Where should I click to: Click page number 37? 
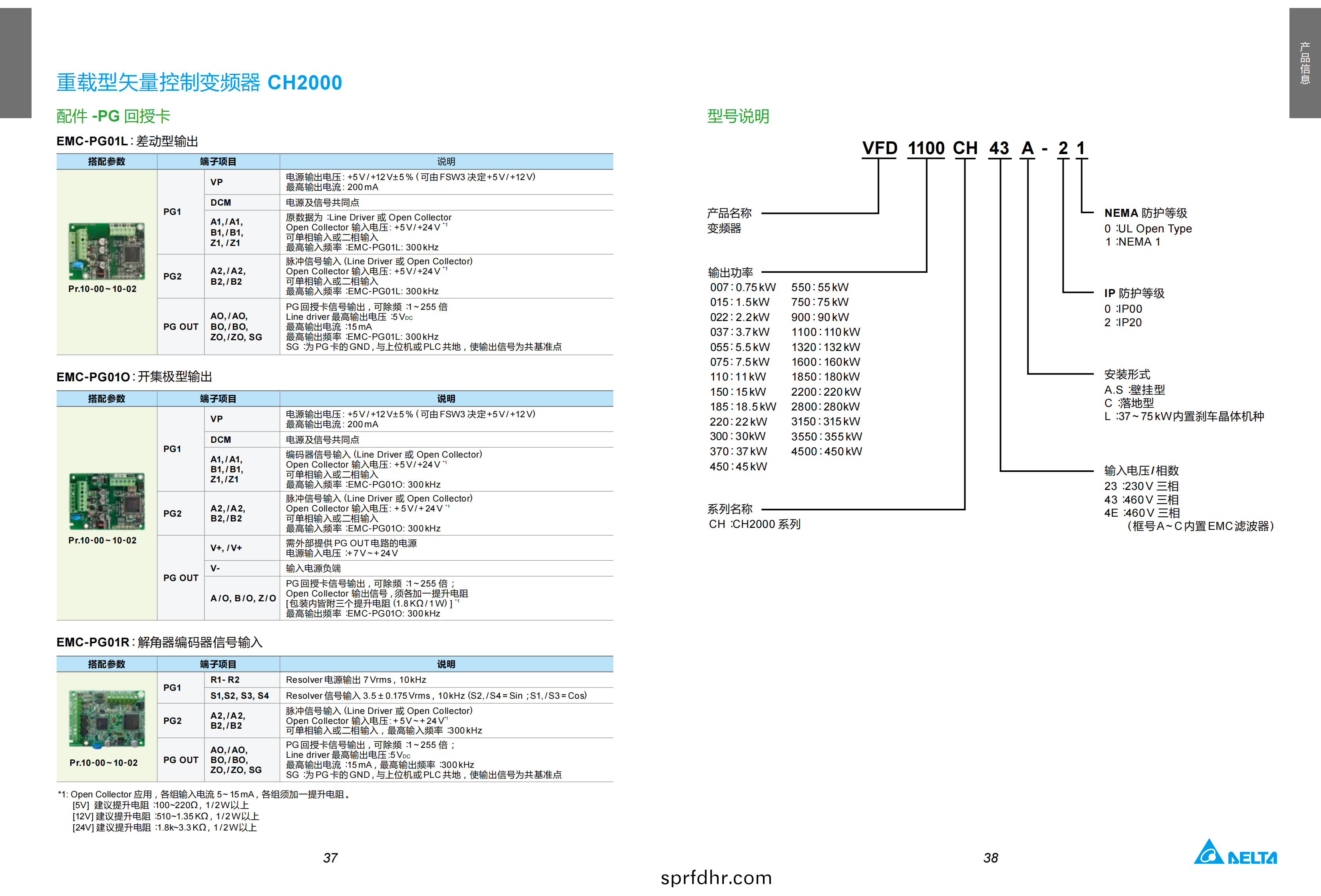(330, 858)
